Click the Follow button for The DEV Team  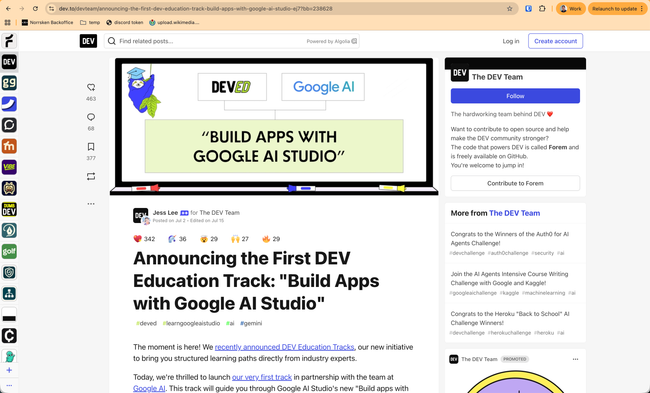(515, 96)
